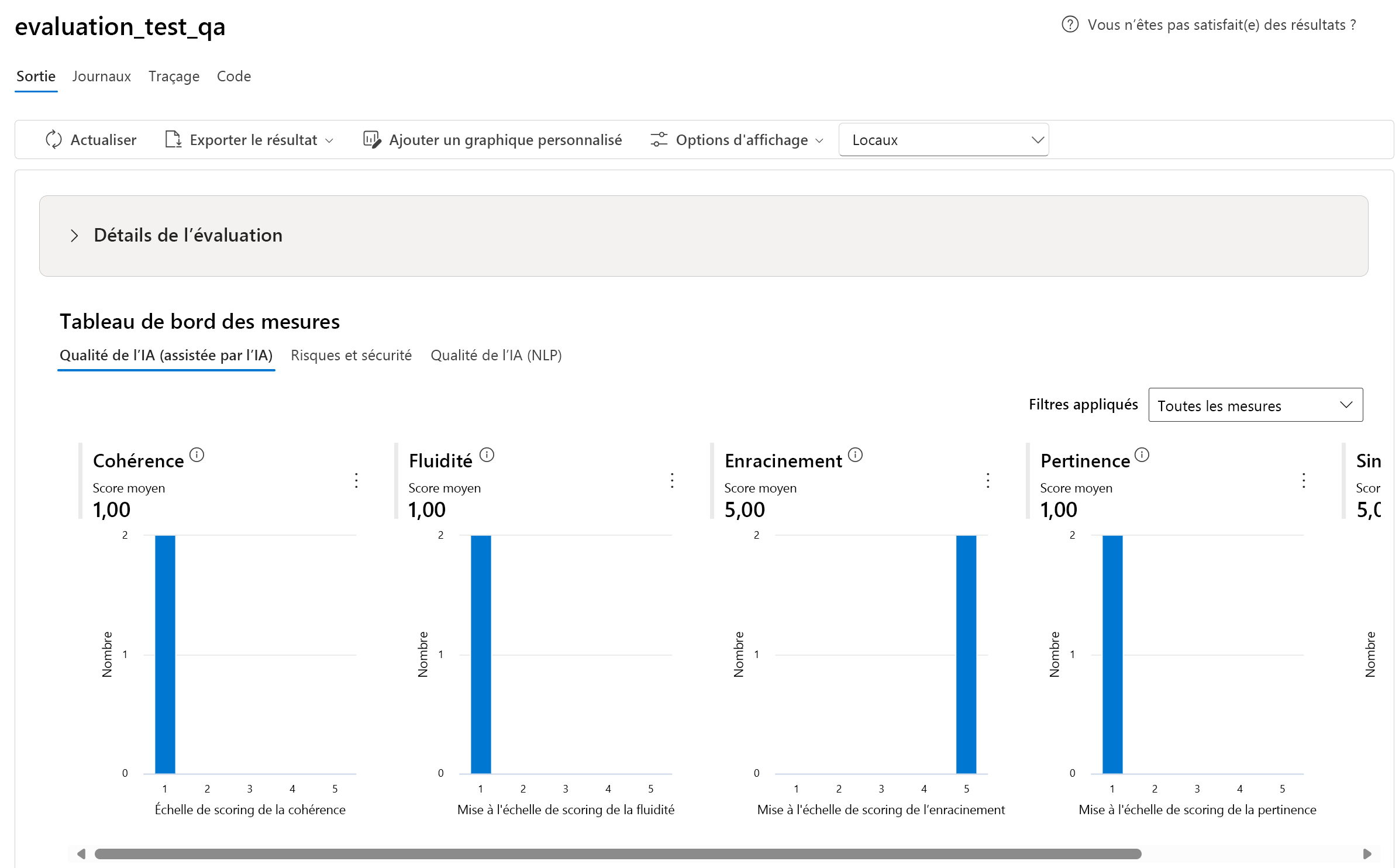Click the Cohérence chart blue bar
This screenshot has height=868, width=1399.
[165, 654]
